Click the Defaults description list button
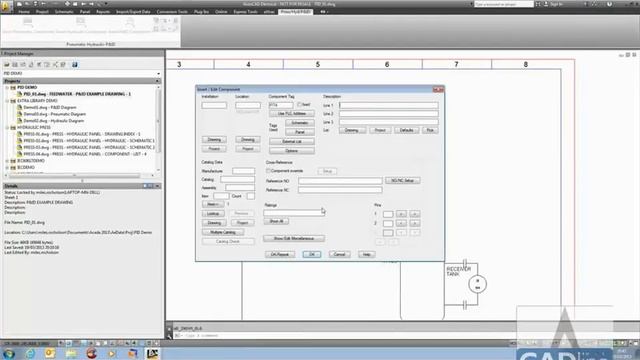Image resolution: width=640 pixels, height=360 pixels. coord(407,130)
